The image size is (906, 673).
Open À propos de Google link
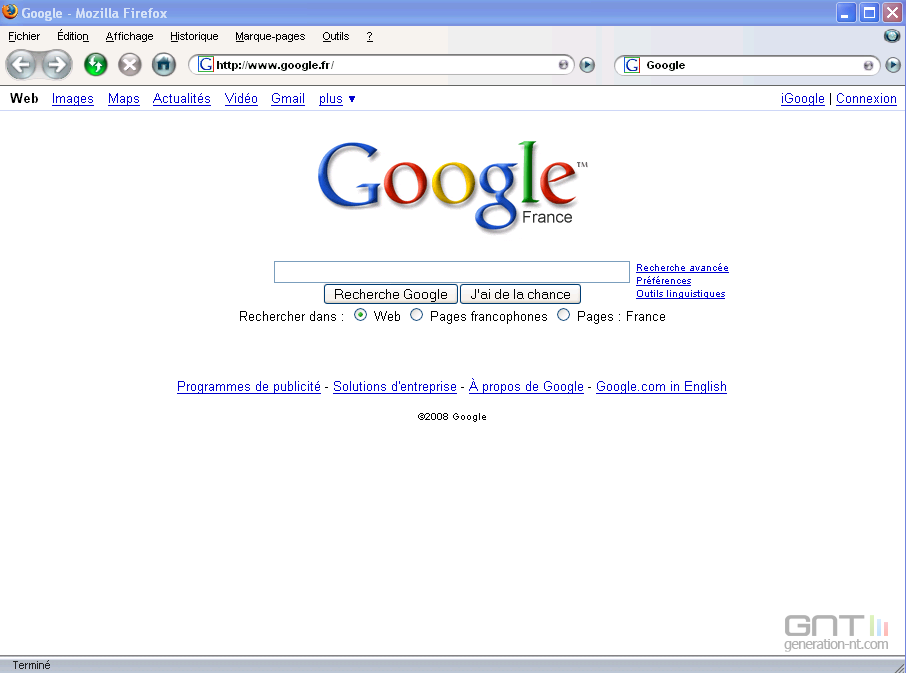coord(526,386)
